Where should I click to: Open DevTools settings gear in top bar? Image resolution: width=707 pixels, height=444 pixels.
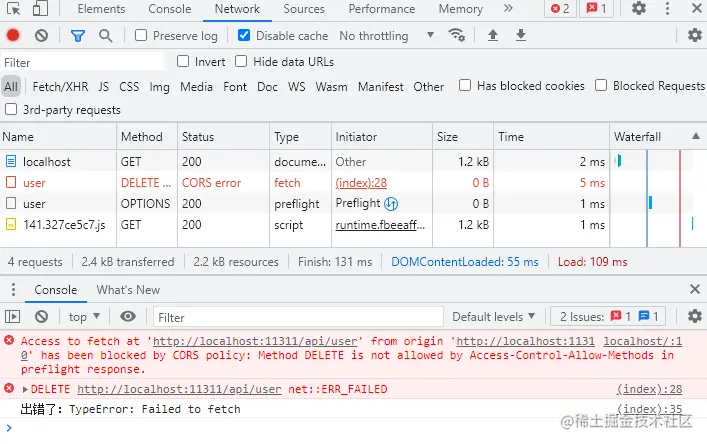tap(638, 9)
